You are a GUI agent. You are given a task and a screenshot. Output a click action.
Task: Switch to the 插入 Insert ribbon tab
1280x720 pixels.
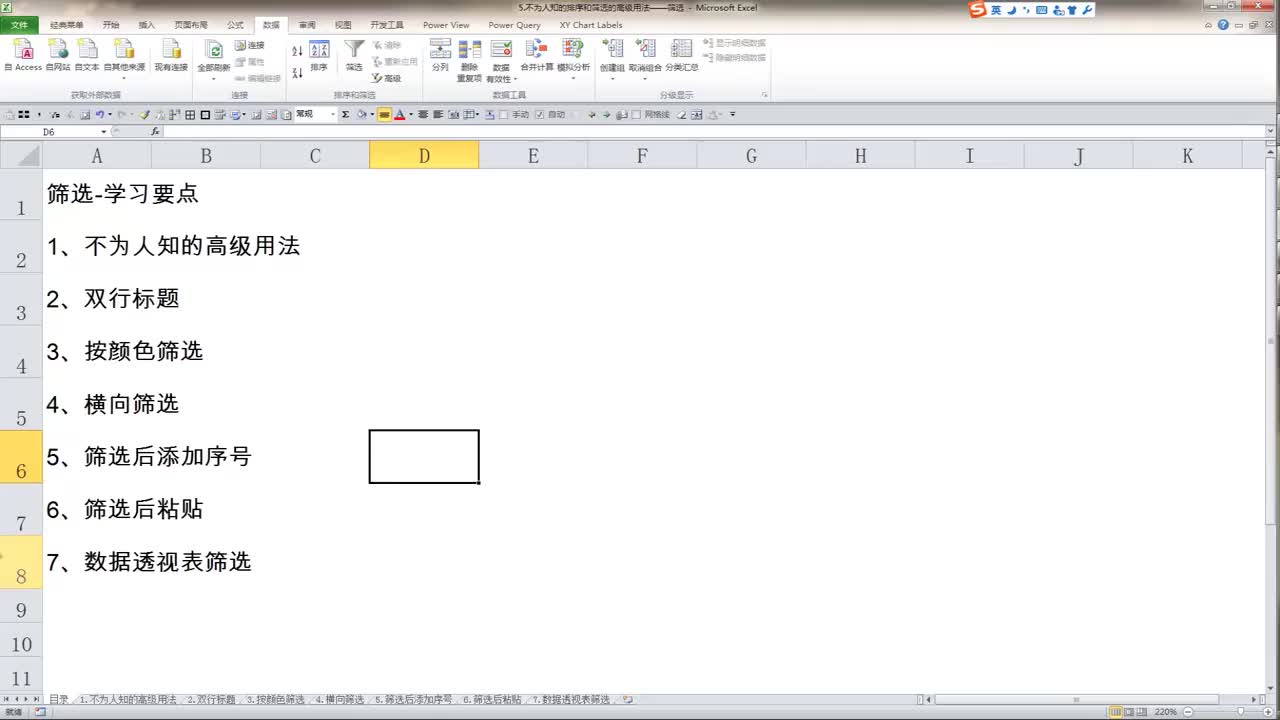coord(147,25)
